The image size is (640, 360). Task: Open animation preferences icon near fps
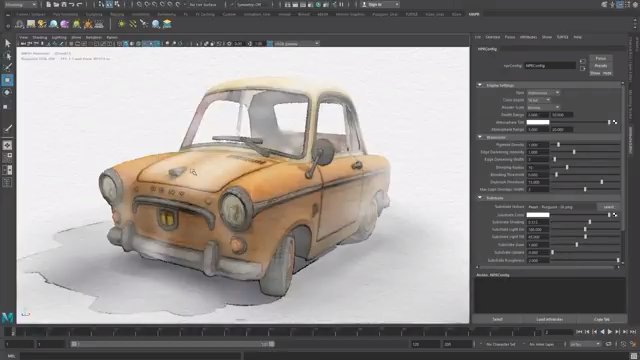click(x=633, y=344)
